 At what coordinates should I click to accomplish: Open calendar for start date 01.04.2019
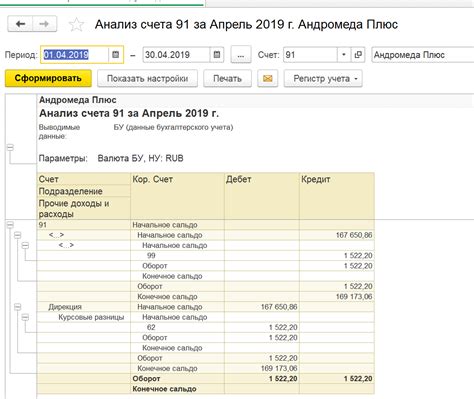tap(116, 55)
